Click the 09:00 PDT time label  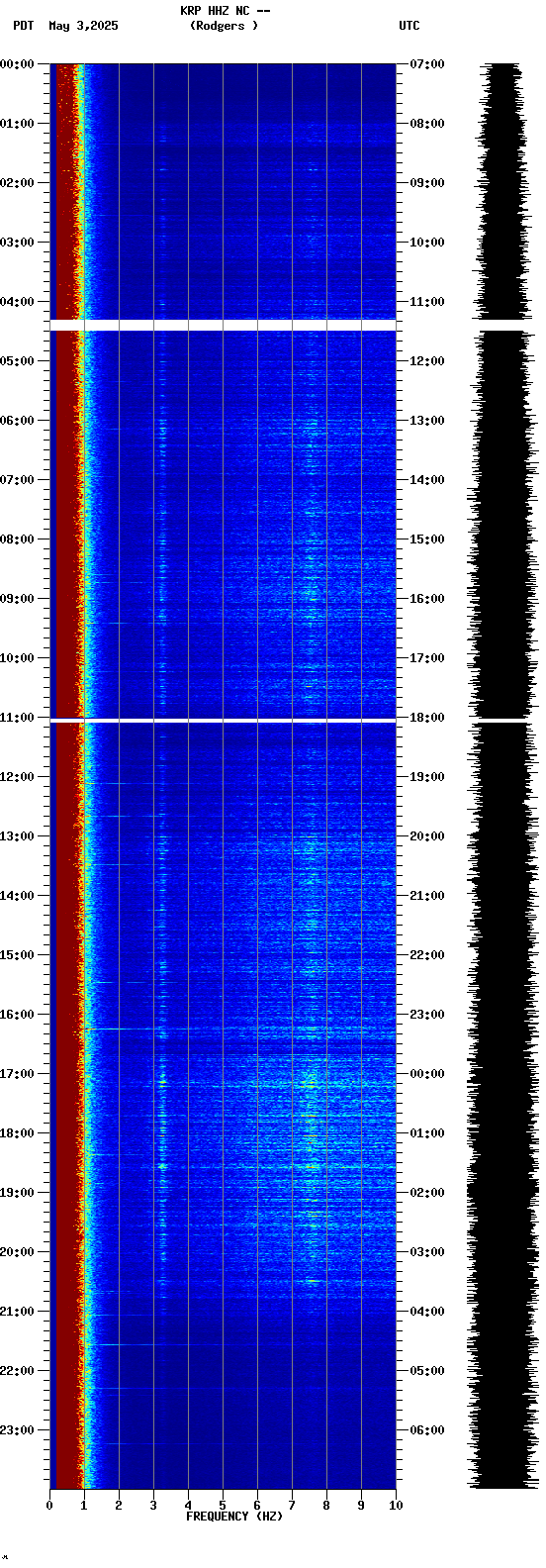click(x=18, y=599)
